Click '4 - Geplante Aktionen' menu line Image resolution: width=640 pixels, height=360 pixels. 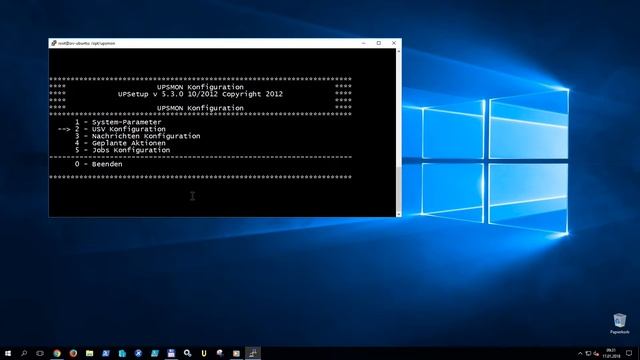[120, 143]
